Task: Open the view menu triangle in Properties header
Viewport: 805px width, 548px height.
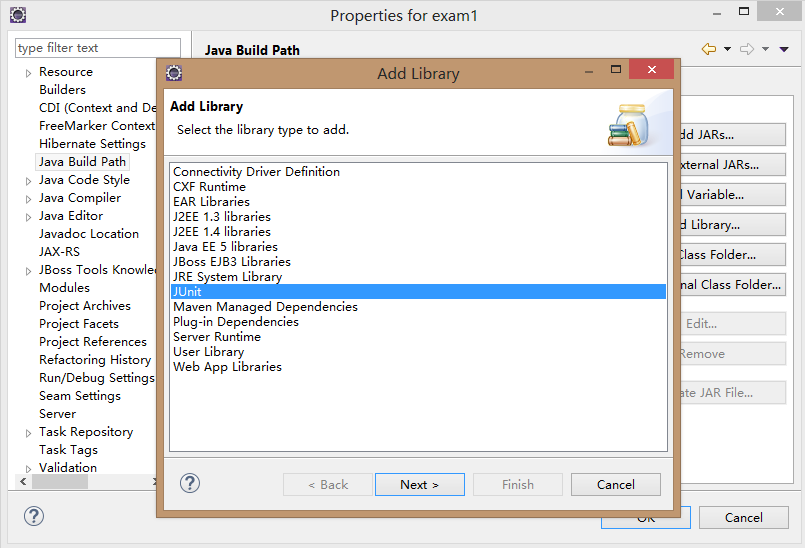Action: (x=784, y=49)
